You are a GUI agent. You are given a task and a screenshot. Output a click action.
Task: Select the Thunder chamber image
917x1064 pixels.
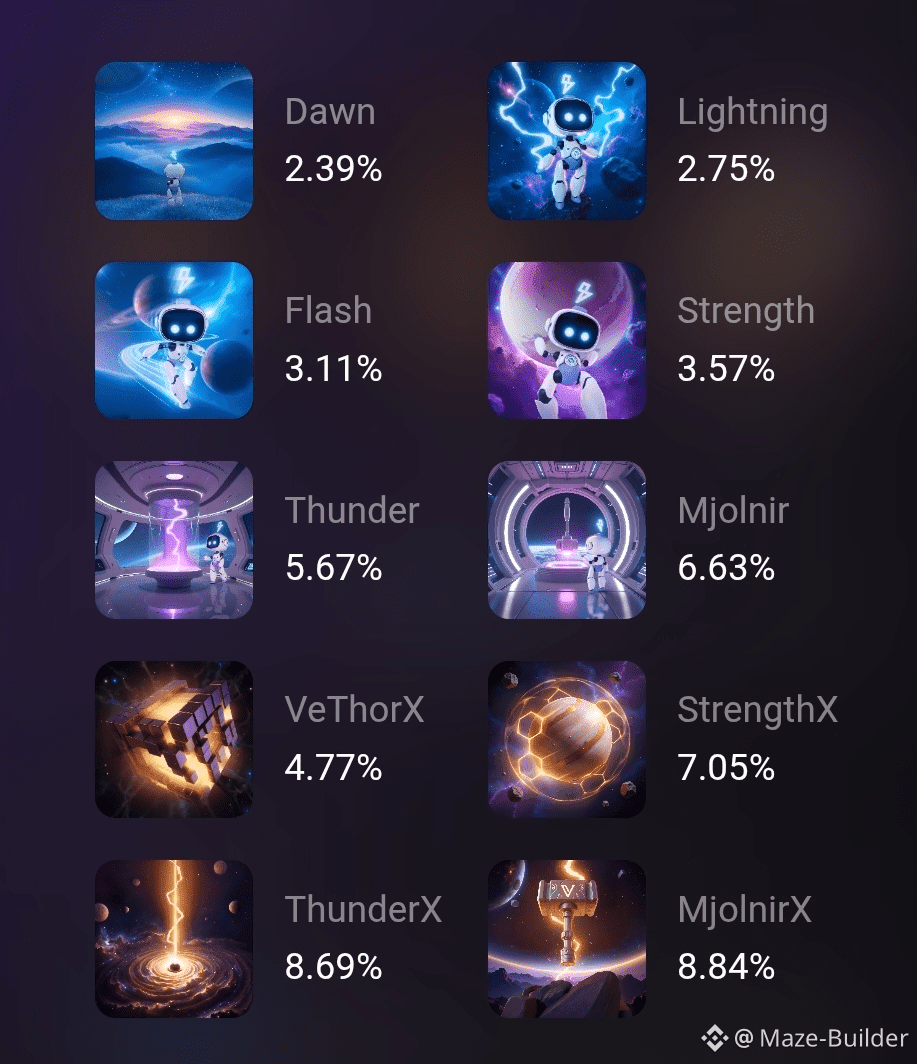174,539
